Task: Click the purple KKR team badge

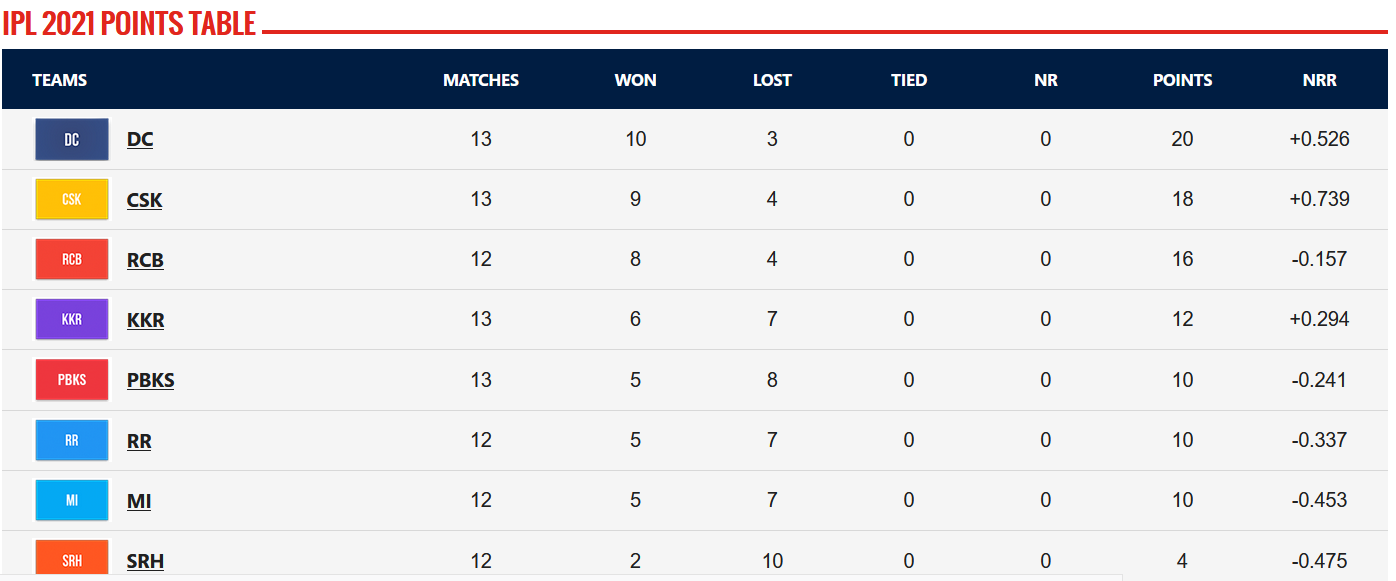Action: point(72,319)
